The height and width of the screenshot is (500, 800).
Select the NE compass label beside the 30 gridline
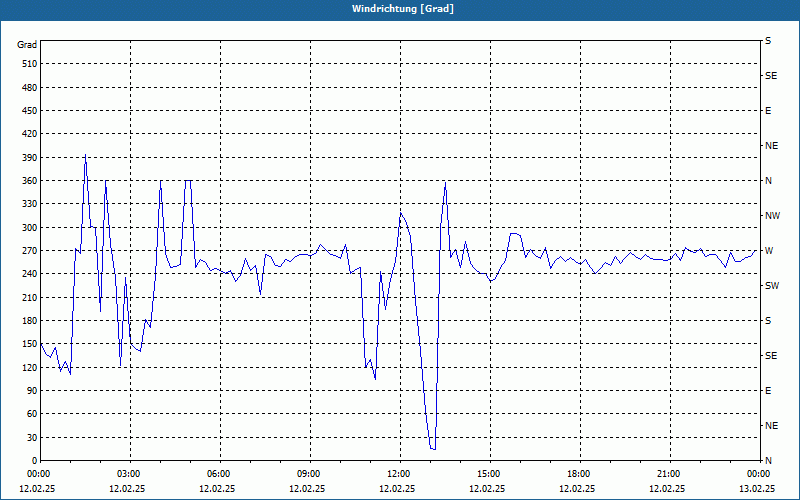pyautogui.click(x=771, y=426)
